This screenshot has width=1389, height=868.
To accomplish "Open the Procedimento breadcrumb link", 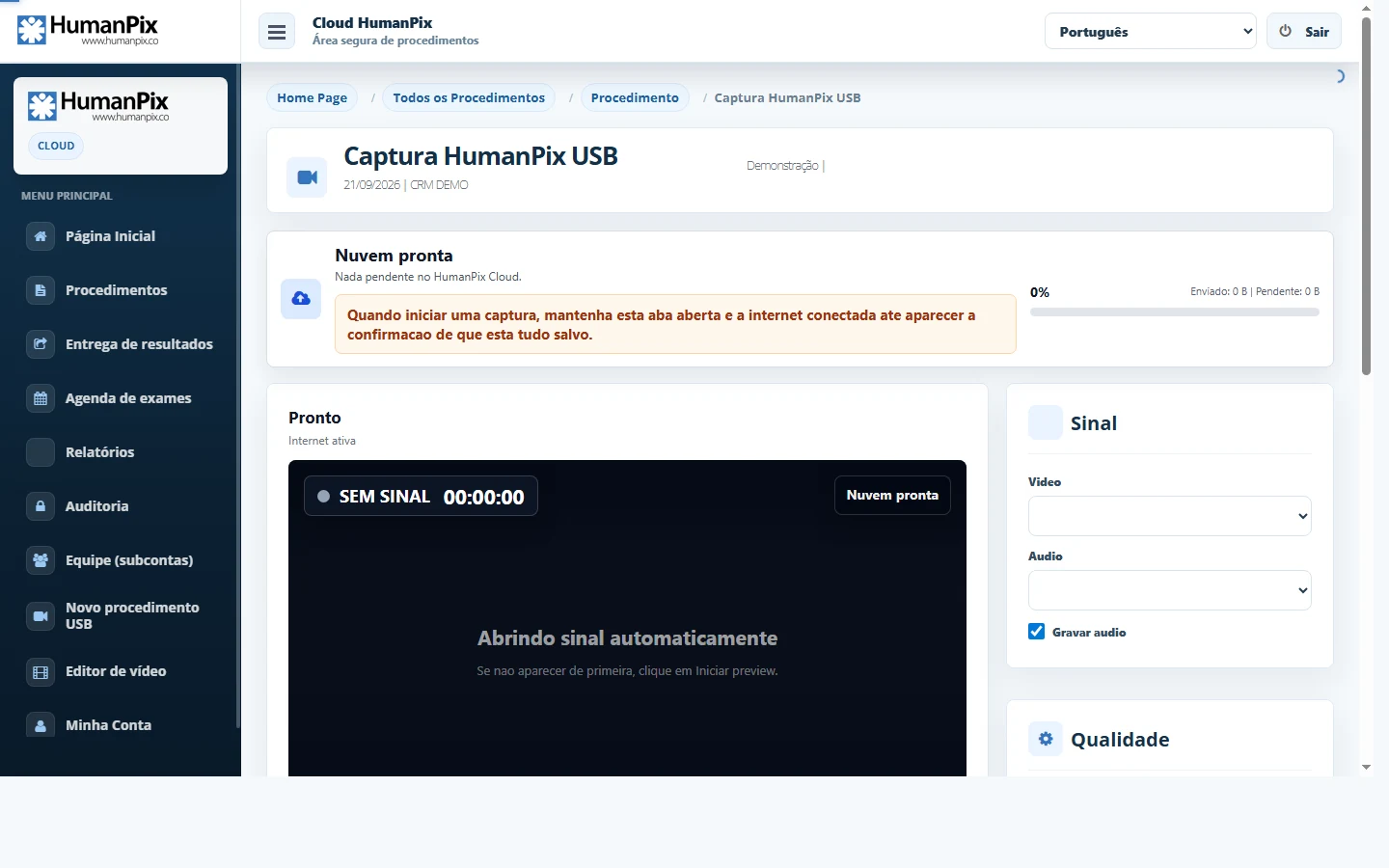I will 635,97.
